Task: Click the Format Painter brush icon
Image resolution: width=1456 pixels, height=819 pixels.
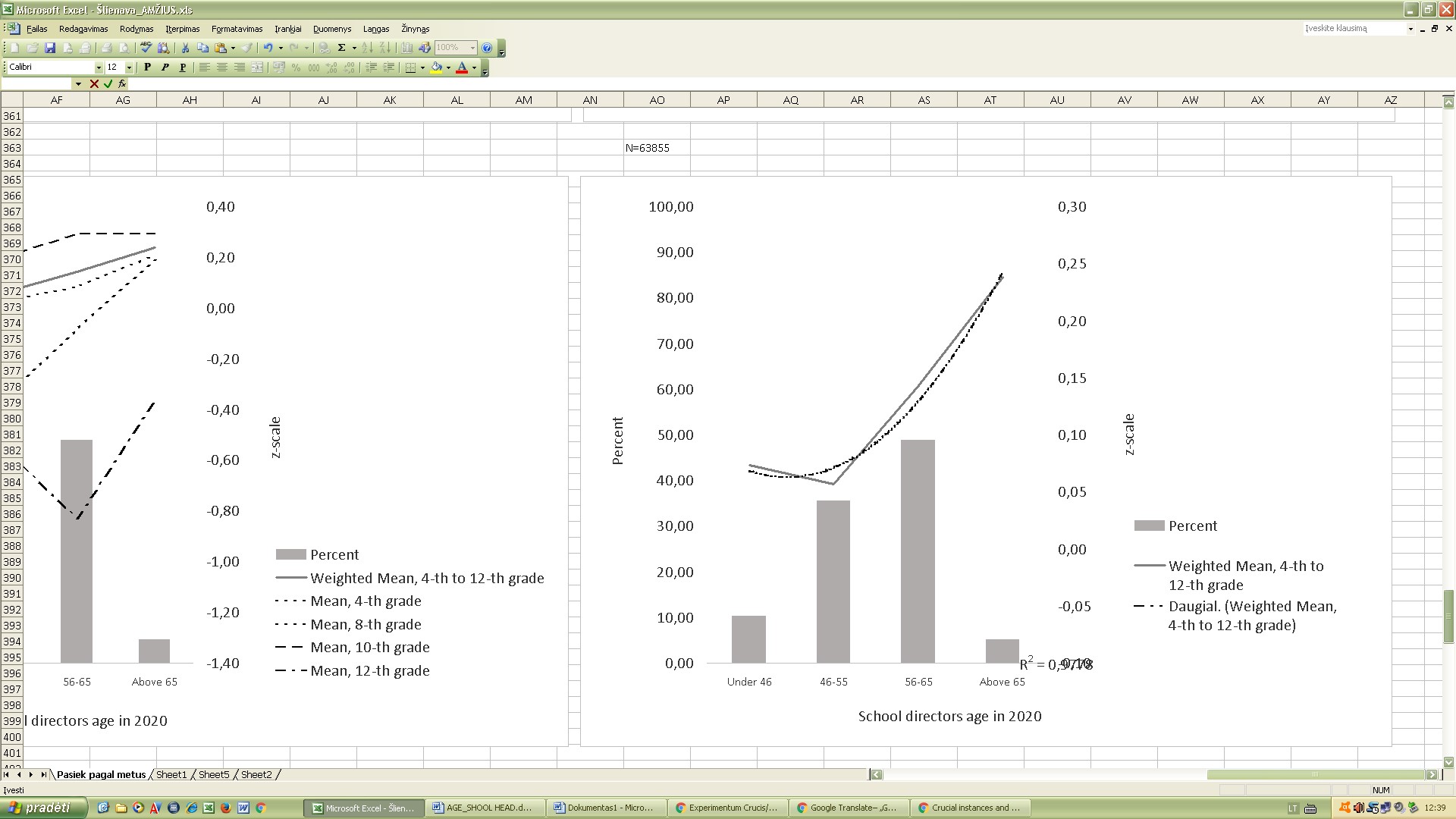Action: pos(247,48)
